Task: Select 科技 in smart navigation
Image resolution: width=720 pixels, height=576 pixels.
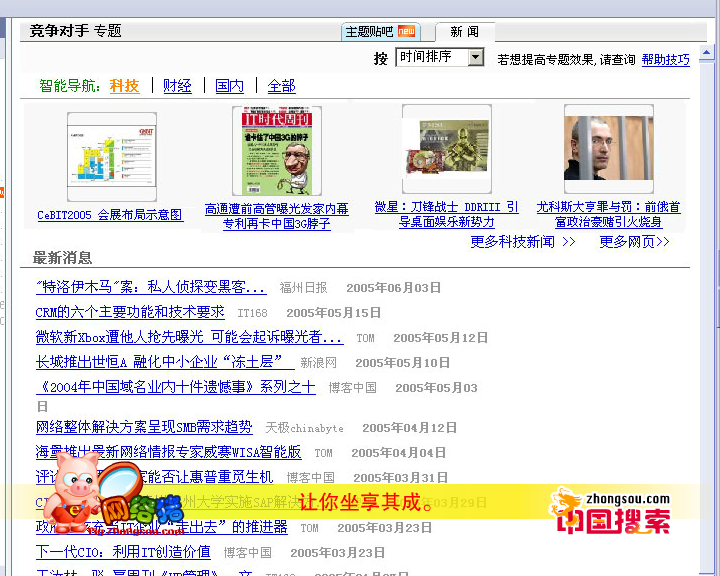Action: [124, 86]
